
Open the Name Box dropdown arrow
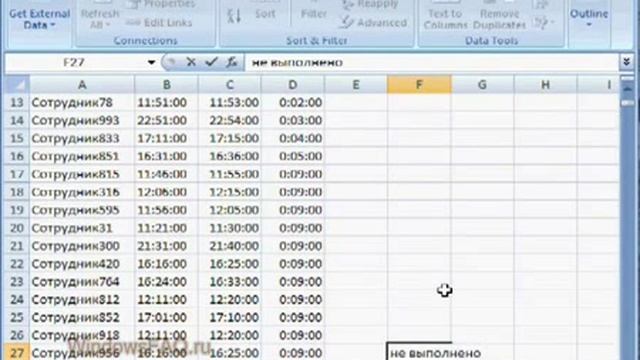pyautogui.click(x=151, y=62)
